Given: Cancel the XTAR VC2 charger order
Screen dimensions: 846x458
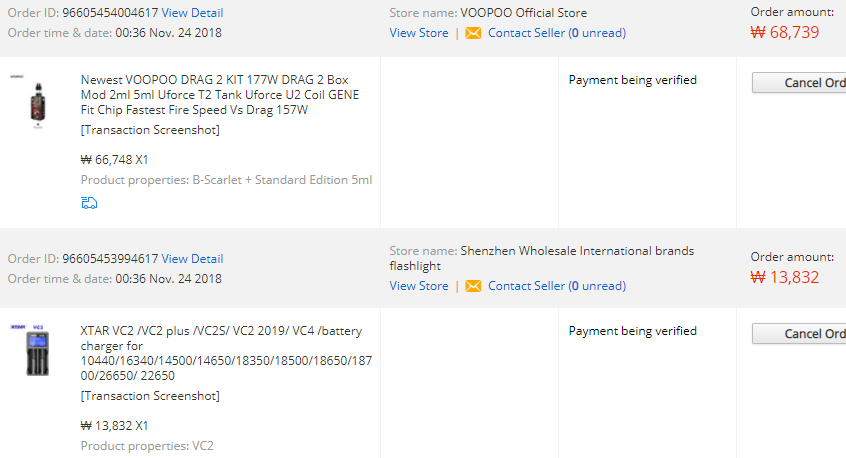Looking at the screenshot, I should coord(800,334).
